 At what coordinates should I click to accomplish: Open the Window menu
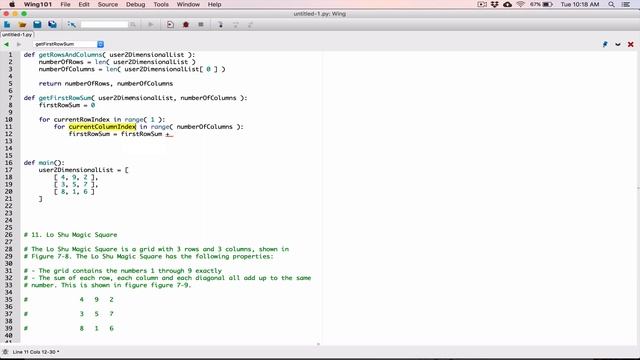188,4
